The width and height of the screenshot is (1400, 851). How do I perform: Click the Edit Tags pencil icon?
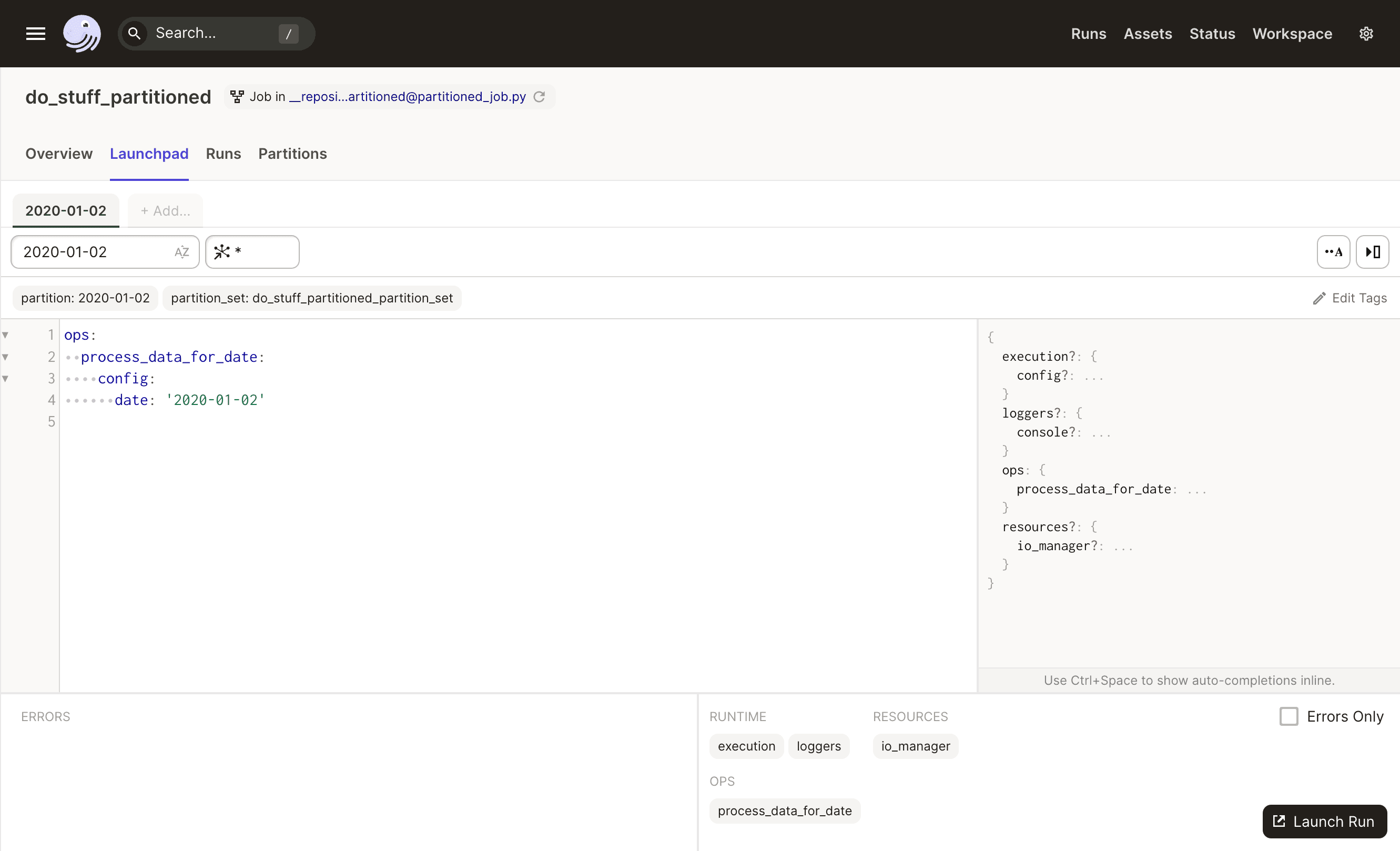point(1318,298)
